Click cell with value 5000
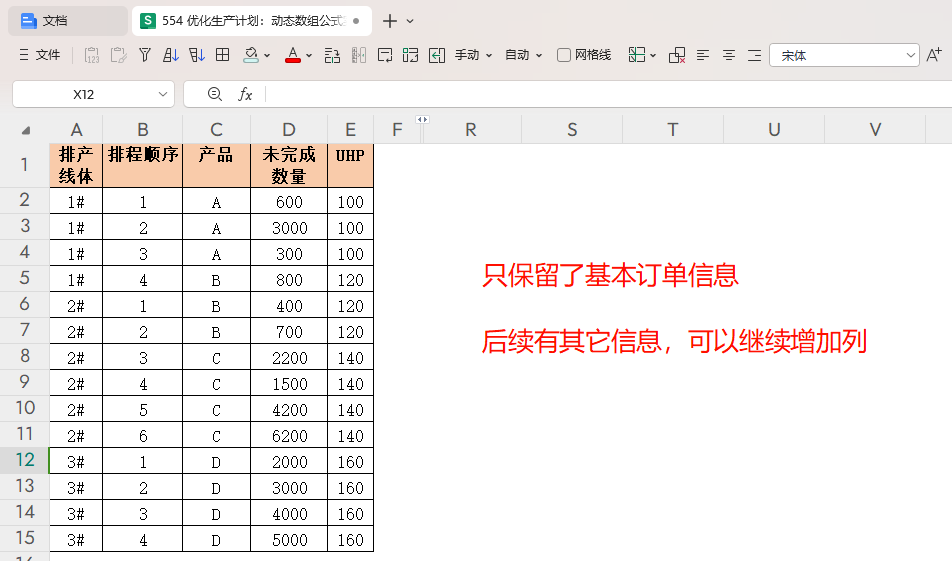This screenshot has height=561, width=952. click(x=289, y=539)
